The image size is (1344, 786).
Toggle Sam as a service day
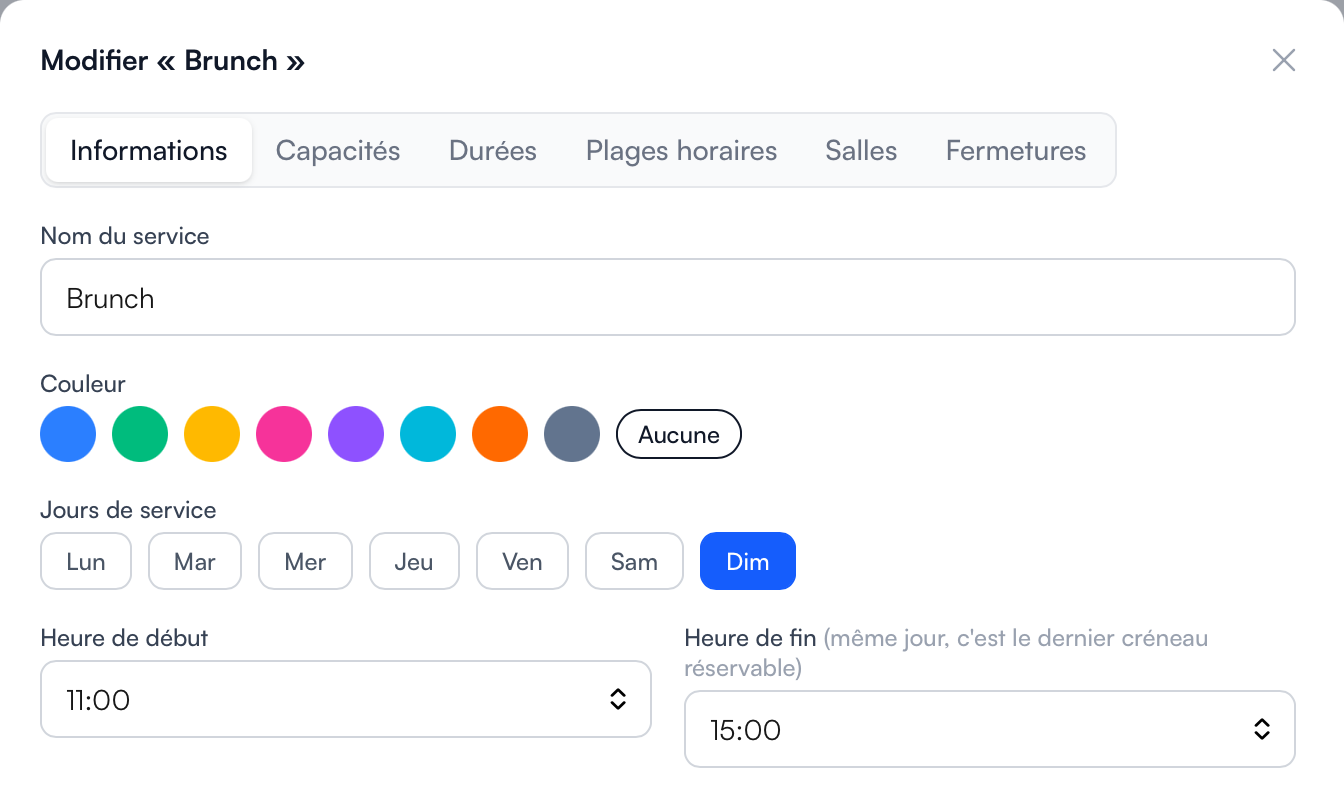click(634, 561)
